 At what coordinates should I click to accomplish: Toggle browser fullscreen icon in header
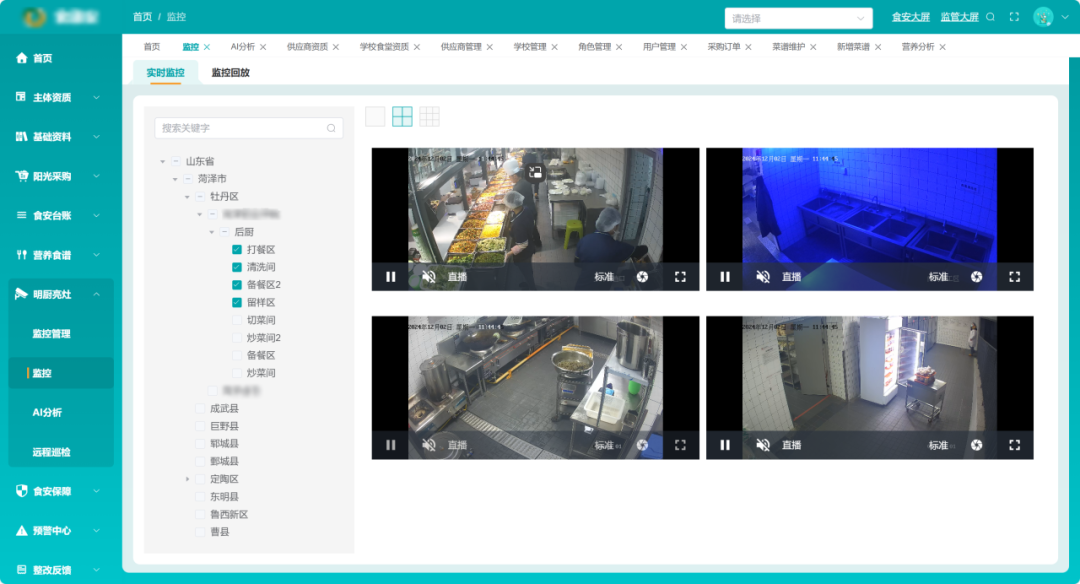1014,17
